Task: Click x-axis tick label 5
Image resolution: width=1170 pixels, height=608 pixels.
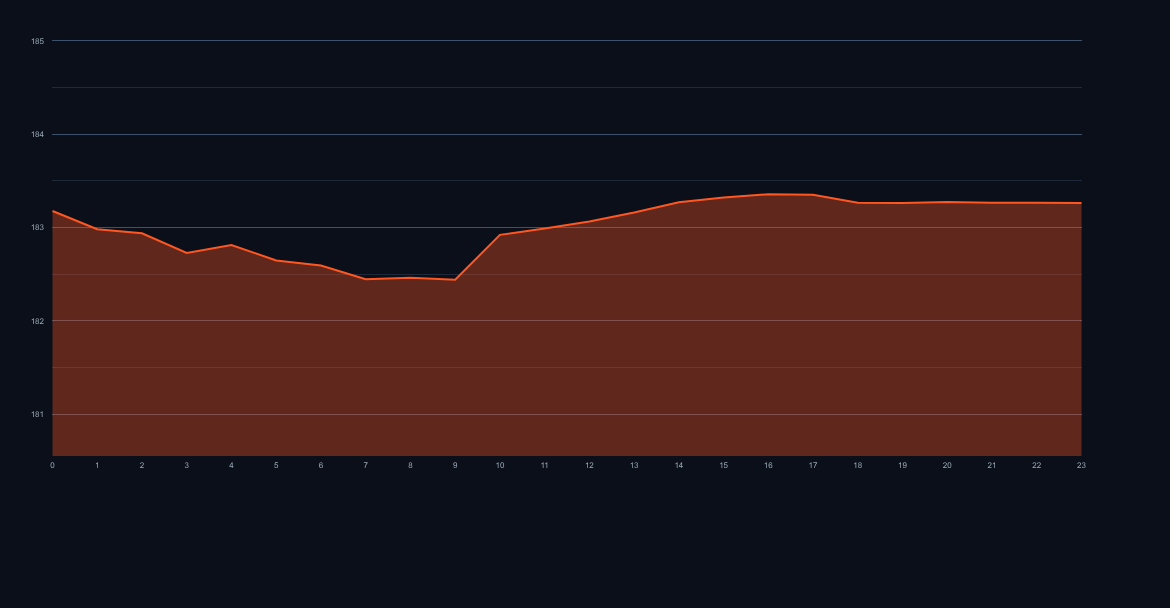Action: [x=276, y=466]
